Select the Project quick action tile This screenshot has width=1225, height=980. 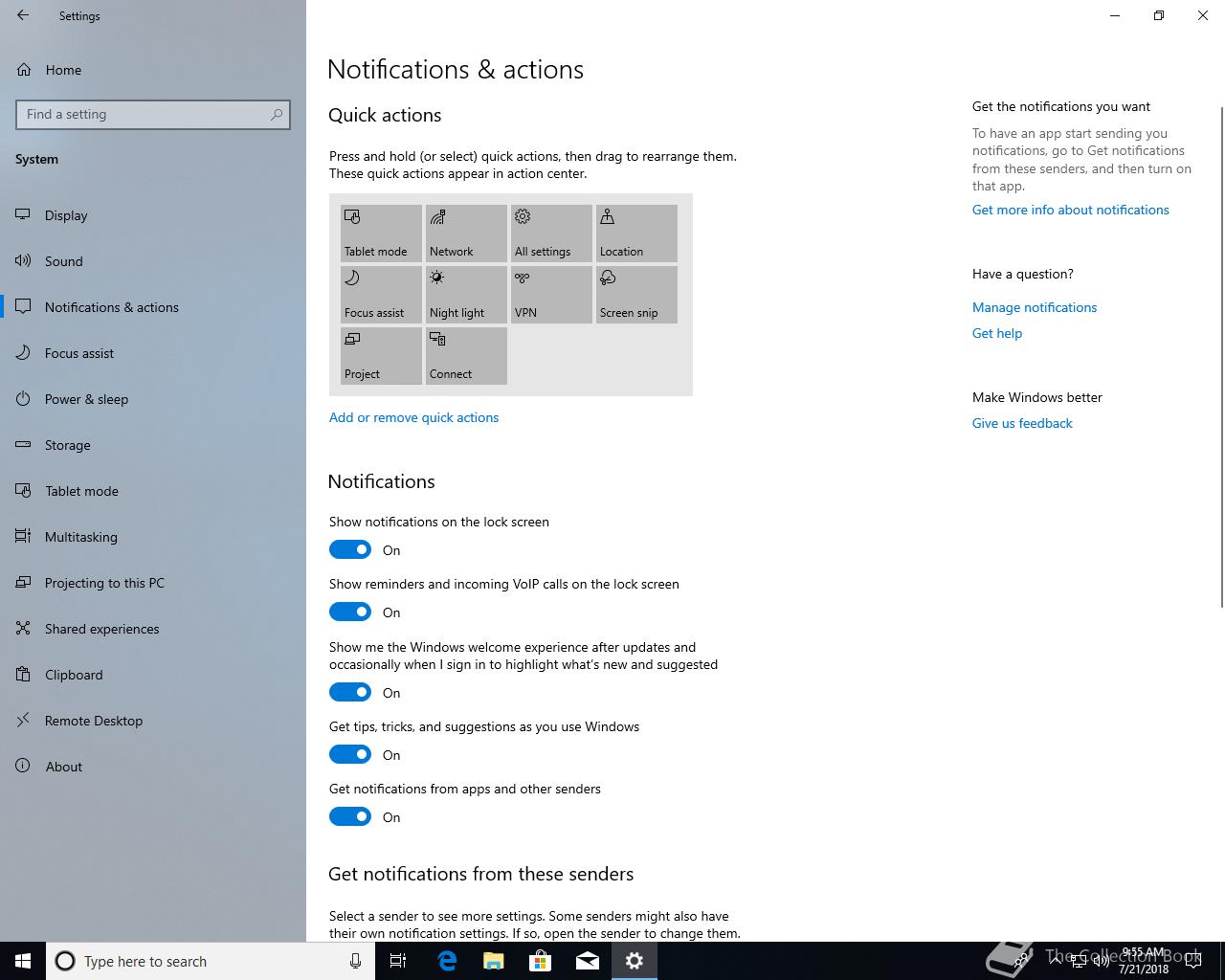click(x=381, y=355)
